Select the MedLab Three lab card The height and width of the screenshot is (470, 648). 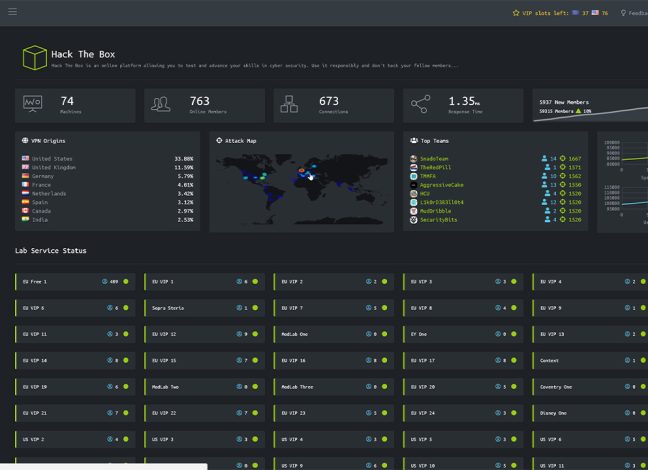click(334, 387)
